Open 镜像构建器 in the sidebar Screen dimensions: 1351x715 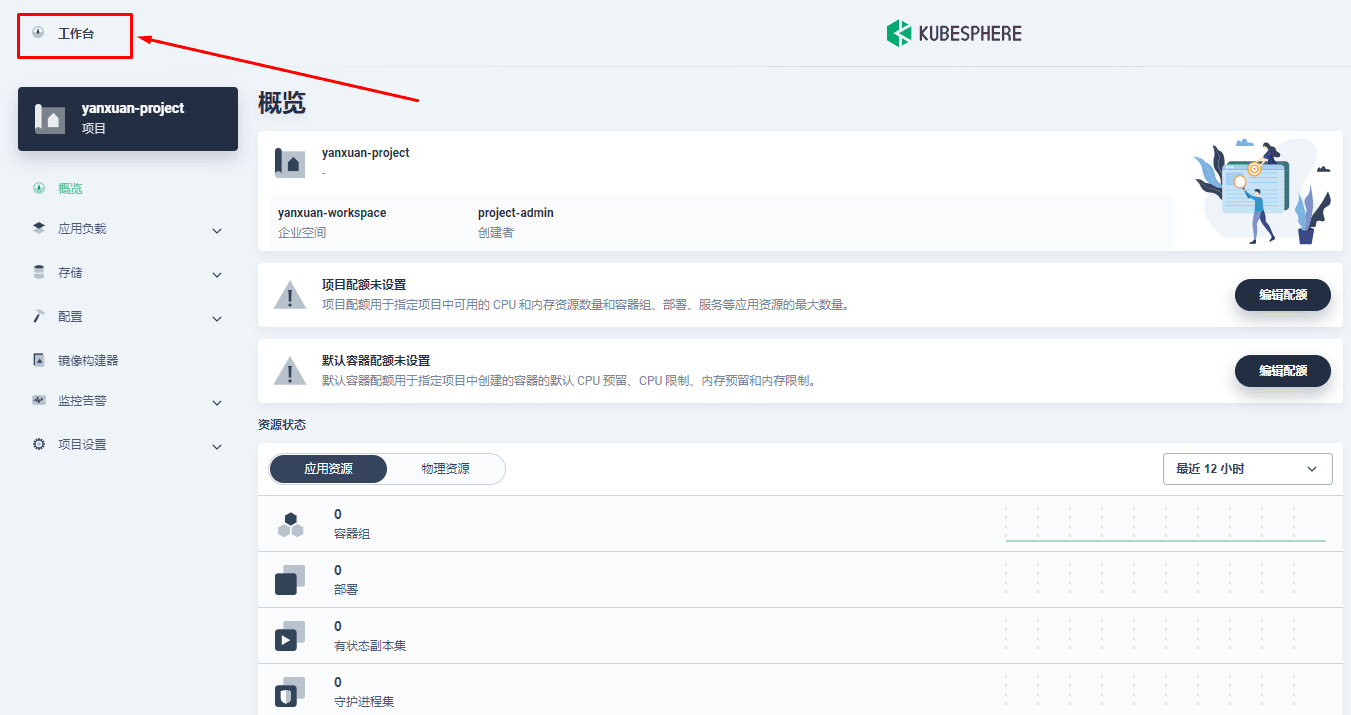[x=88, y=360]
